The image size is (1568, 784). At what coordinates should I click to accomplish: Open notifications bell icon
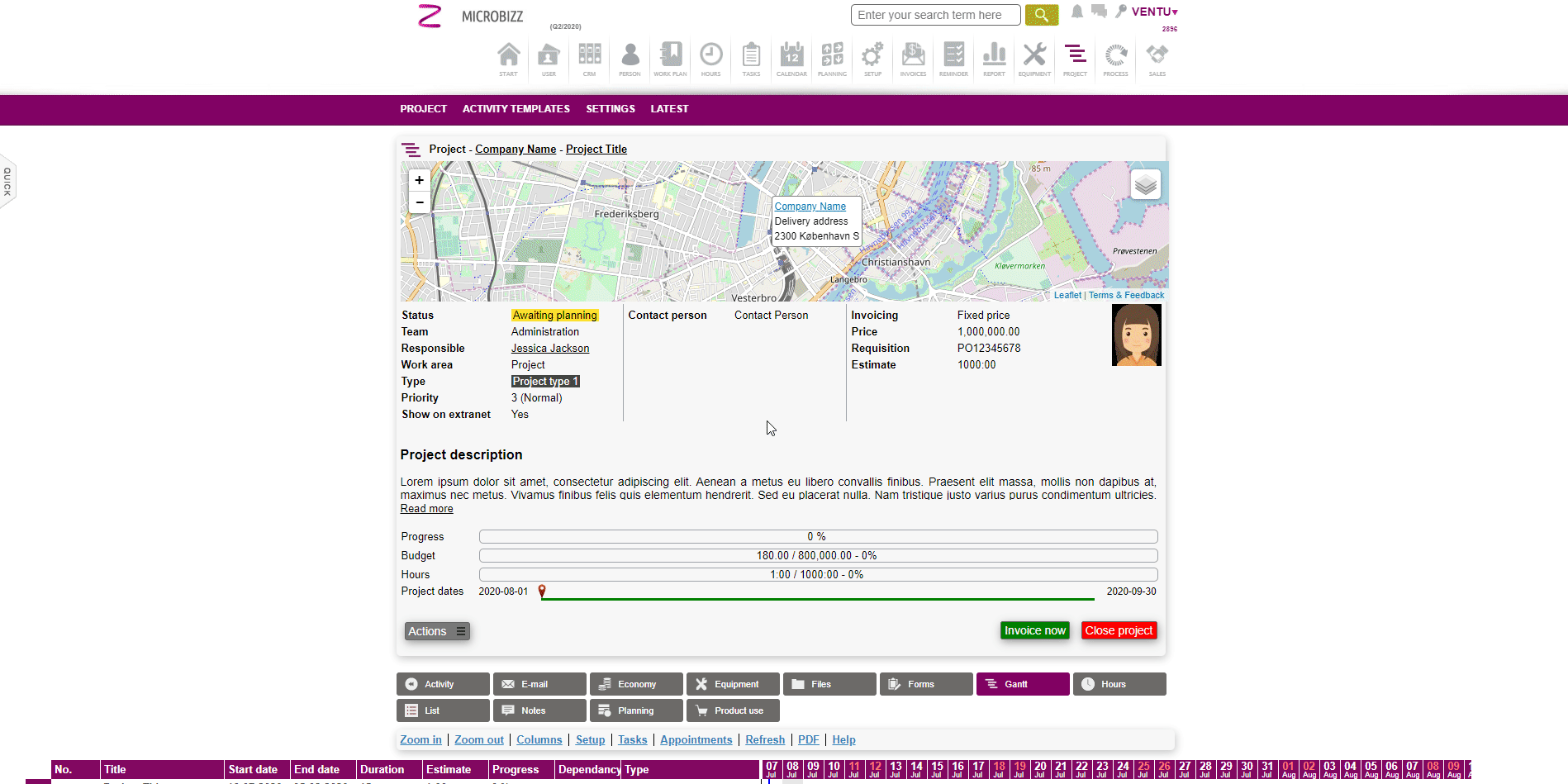(1077, 12)
